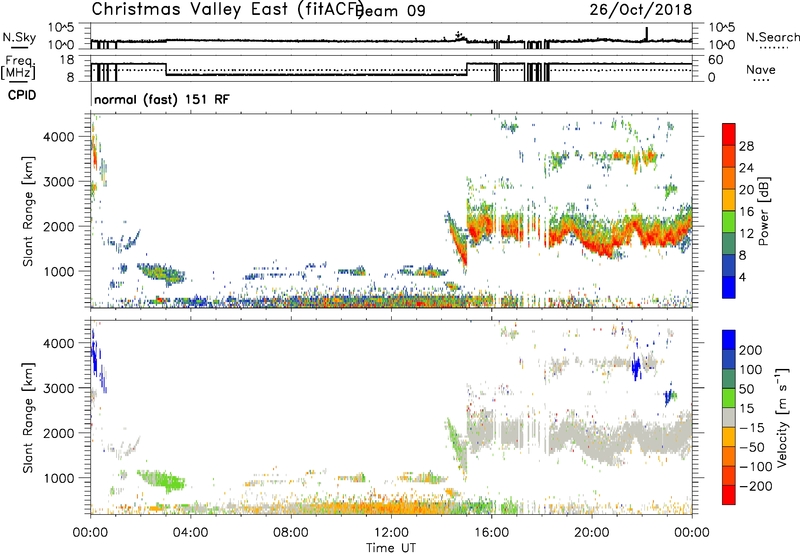Click the 'Velocity [m s-1]' colorbar label
This screenshot has height=554, width=800.
click(x=782, y=417)
